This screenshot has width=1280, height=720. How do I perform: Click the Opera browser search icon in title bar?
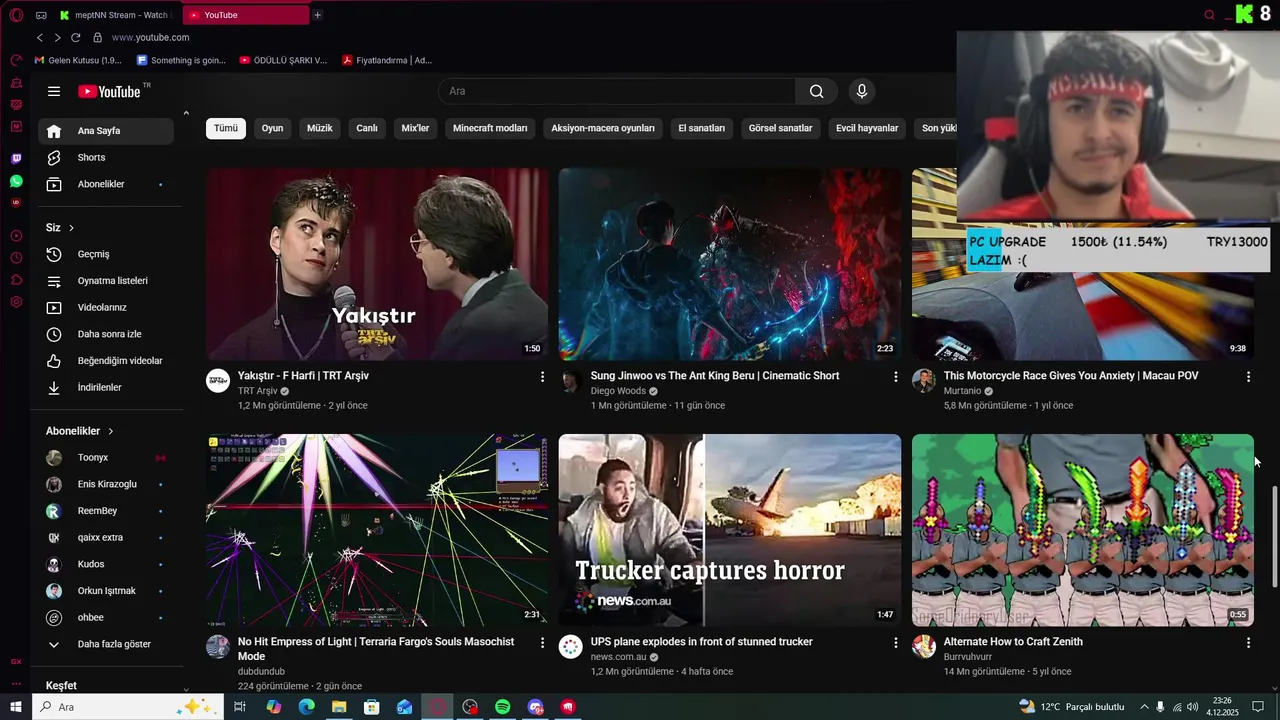click(1209, 15)
